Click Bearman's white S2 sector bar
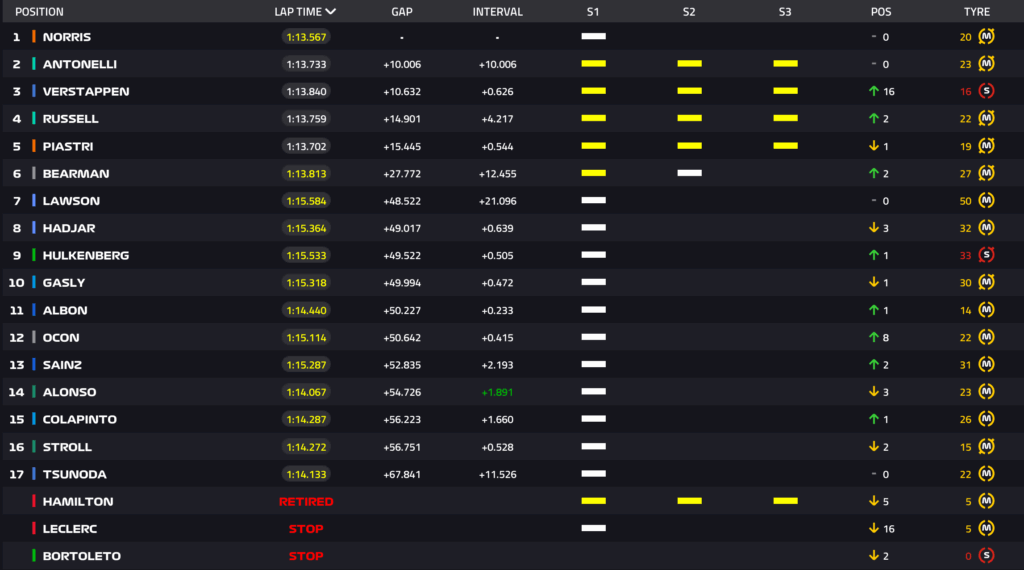1024x570 pixels. (x=689, y=173)
